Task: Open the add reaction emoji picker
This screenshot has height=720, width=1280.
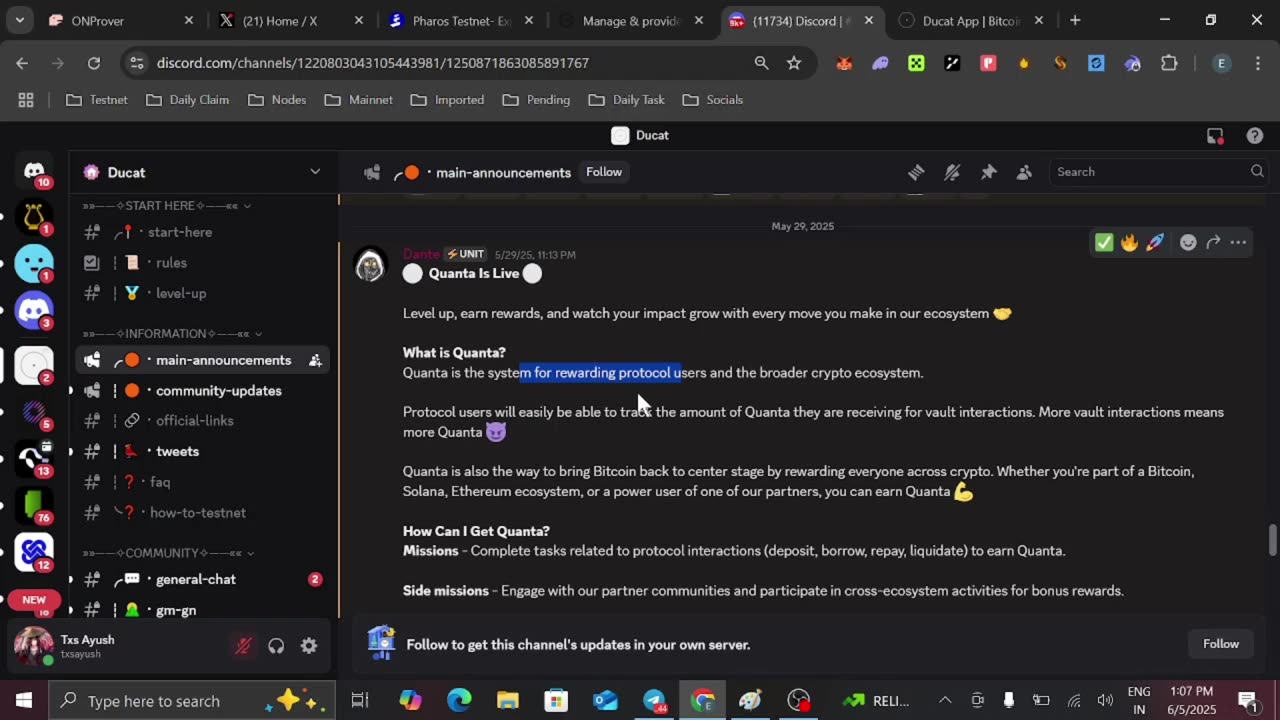Action: 1188,242
